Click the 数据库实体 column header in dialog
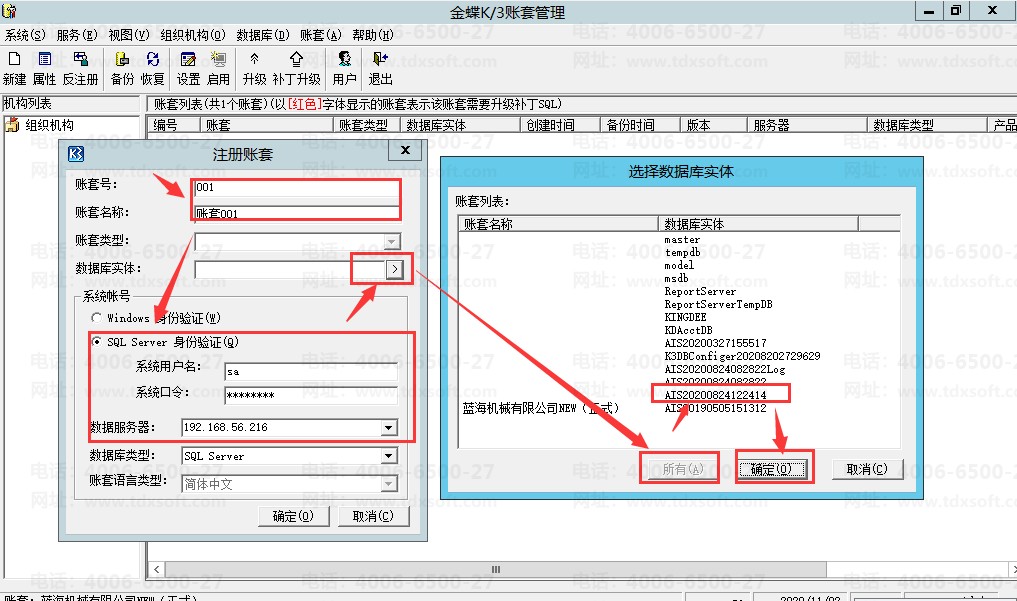The height and width of the screenshot is (601, 1017). point(758,224)
